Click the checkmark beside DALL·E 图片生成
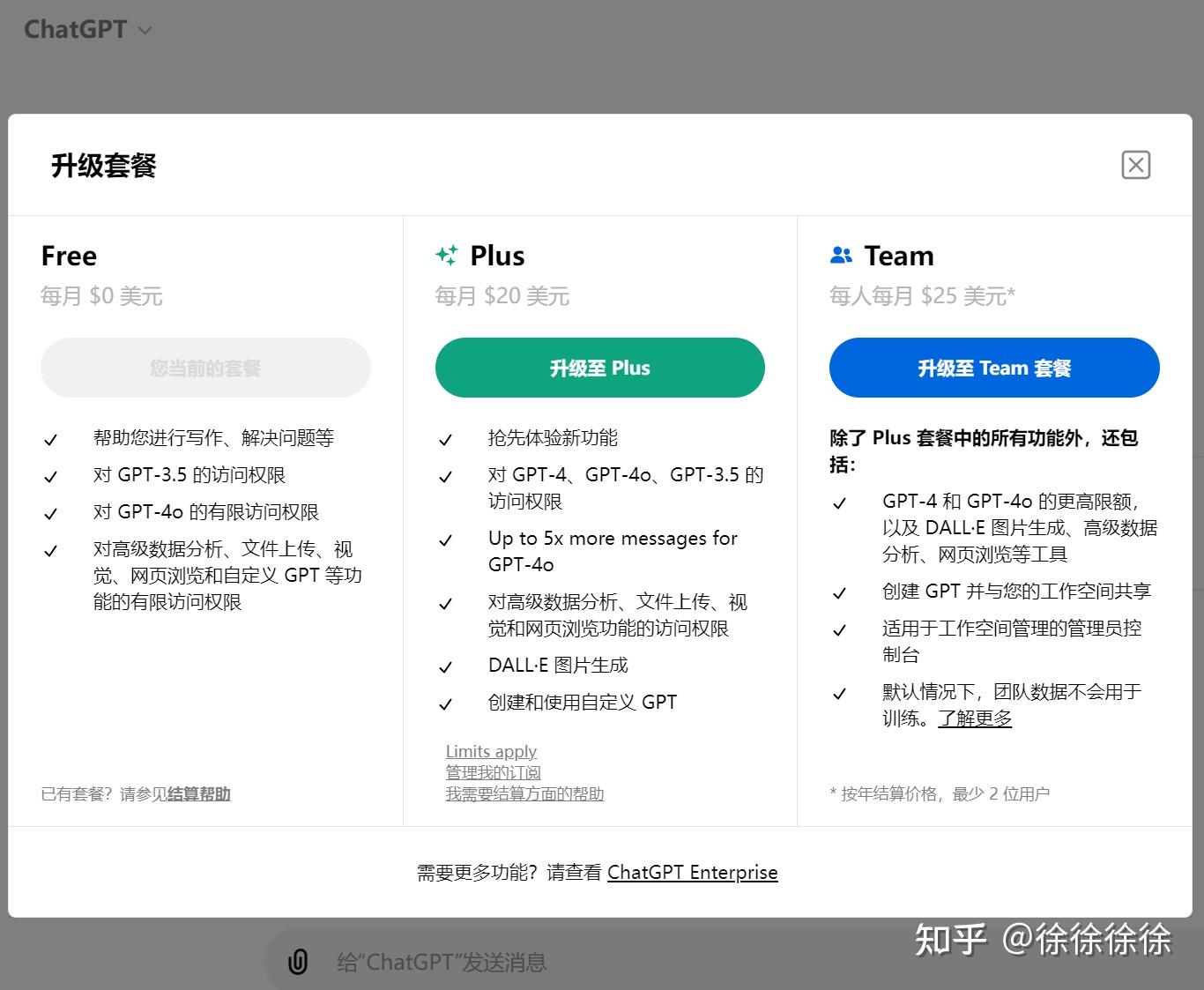This screenshot has width=1204, height=990. 445,667
